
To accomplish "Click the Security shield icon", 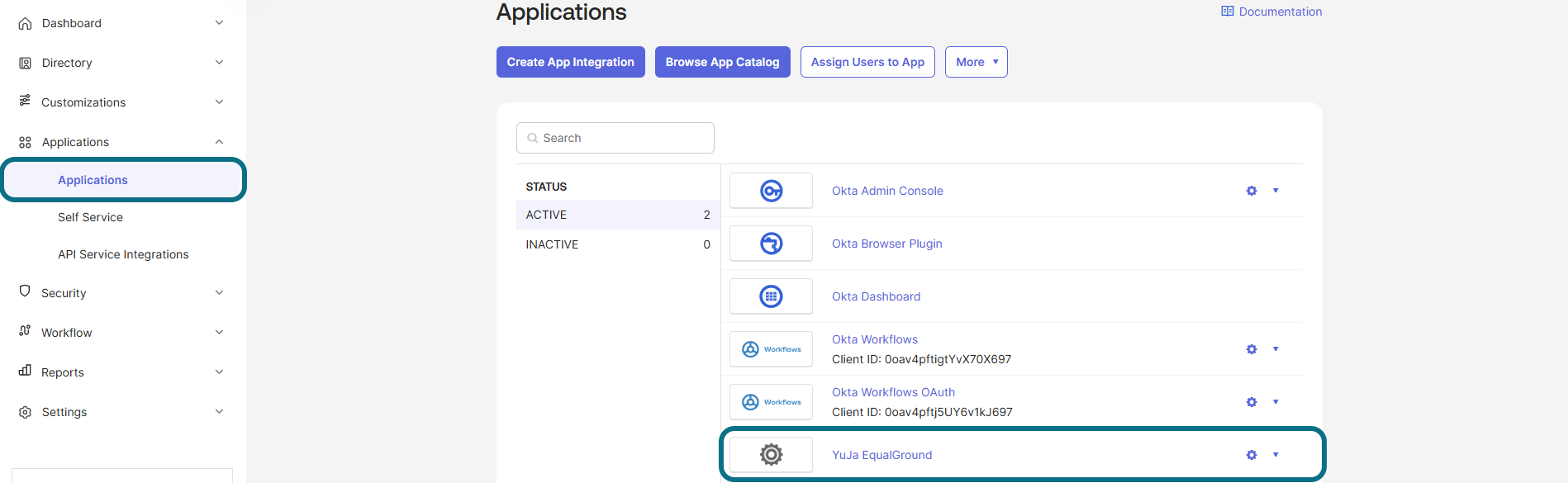I will pyautogui.click(x=25, y=291).
